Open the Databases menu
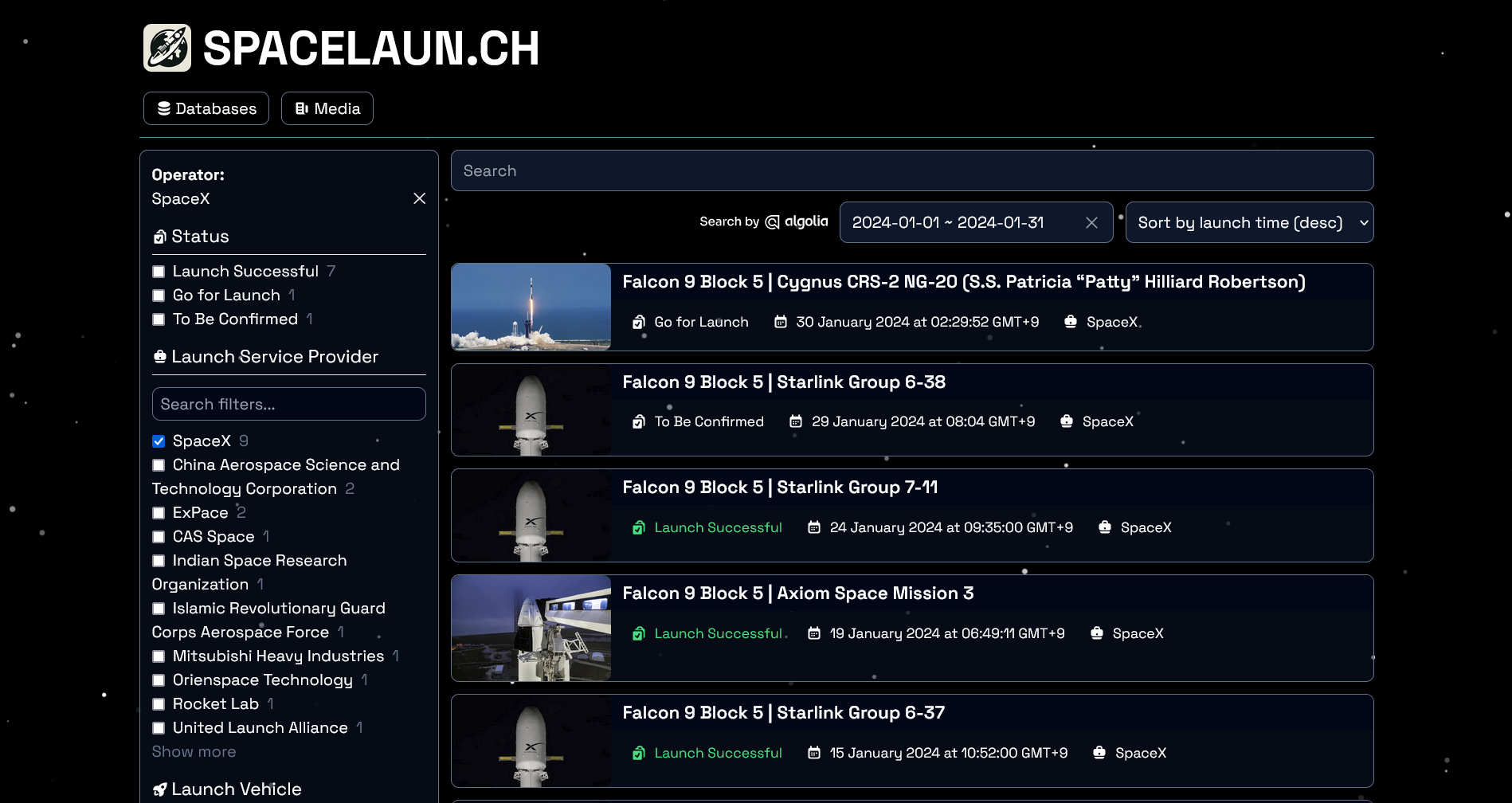The width and height of the screenshot is (1512, 803). [206, 108]
